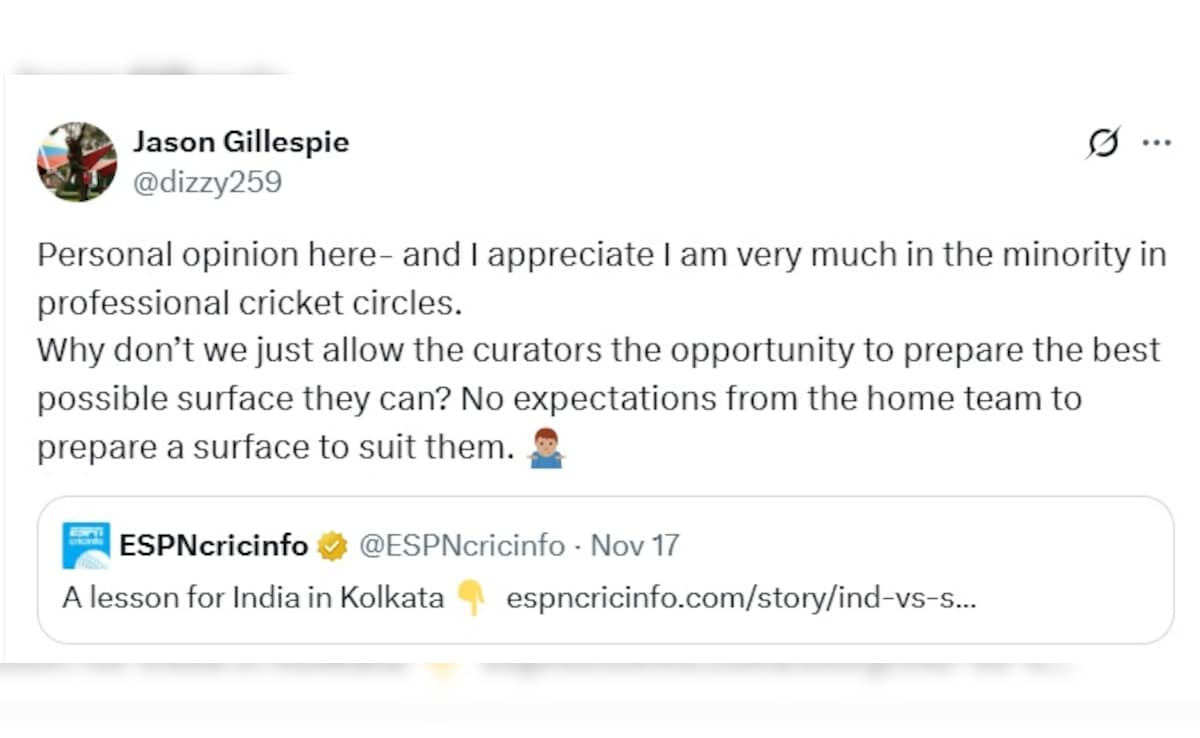Click the gold verified badge
This screenshot has width=1200, height=738.
click(332, 546)
